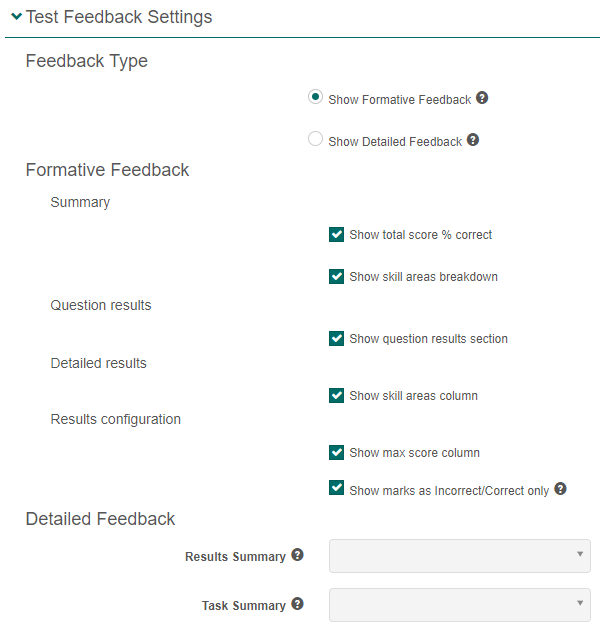
Task: Collapse the Test Feedback Settings section
Action: [x=16, y=17]
